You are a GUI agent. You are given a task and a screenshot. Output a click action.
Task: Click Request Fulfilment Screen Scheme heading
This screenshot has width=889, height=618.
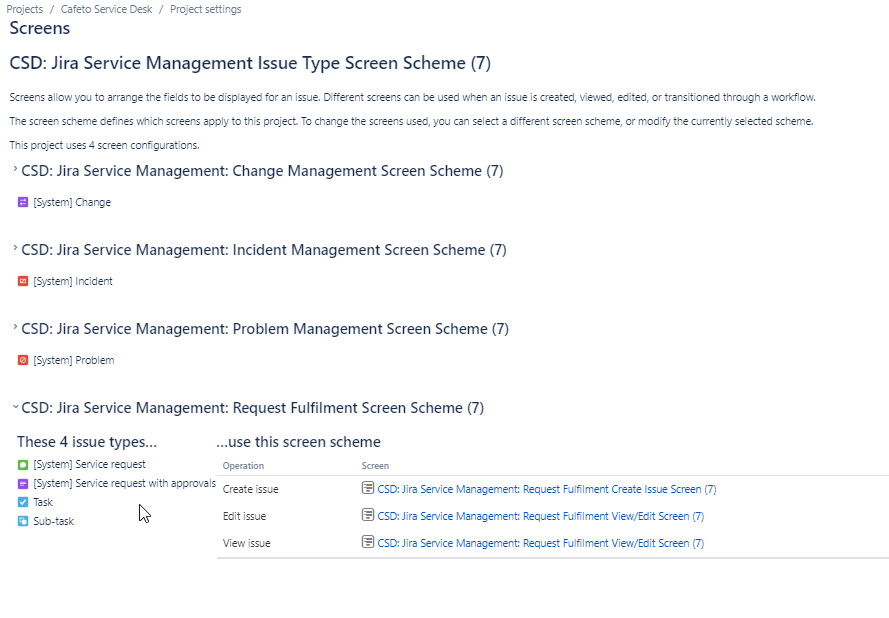coord(252,408)
